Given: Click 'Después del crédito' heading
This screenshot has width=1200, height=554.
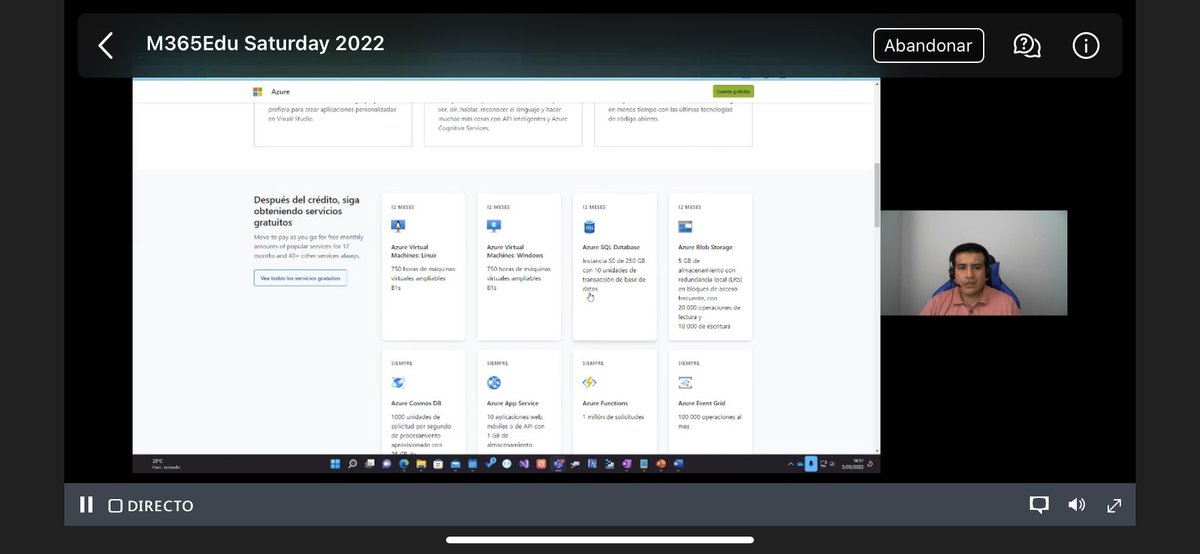Looking at the screenshot, I should point(307,210).
